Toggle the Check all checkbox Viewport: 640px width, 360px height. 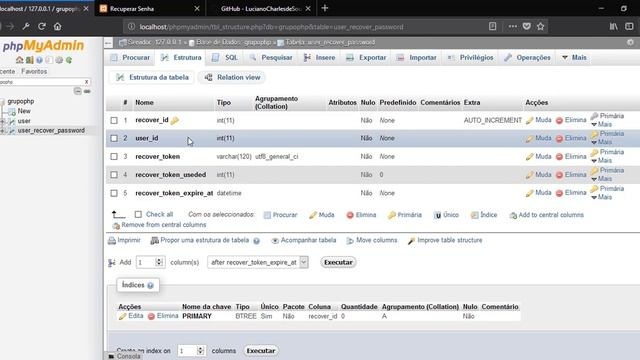tap(138, 214)
